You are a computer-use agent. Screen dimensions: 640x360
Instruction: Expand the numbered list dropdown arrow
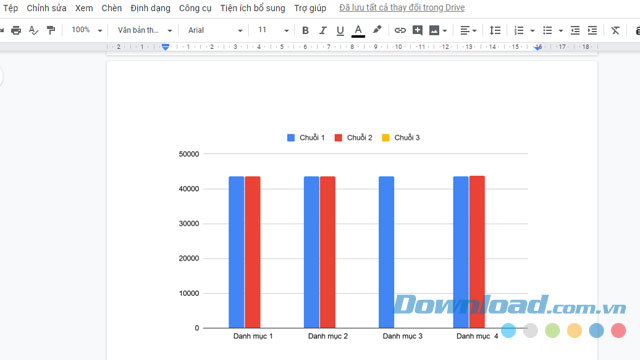pos(532,31)
